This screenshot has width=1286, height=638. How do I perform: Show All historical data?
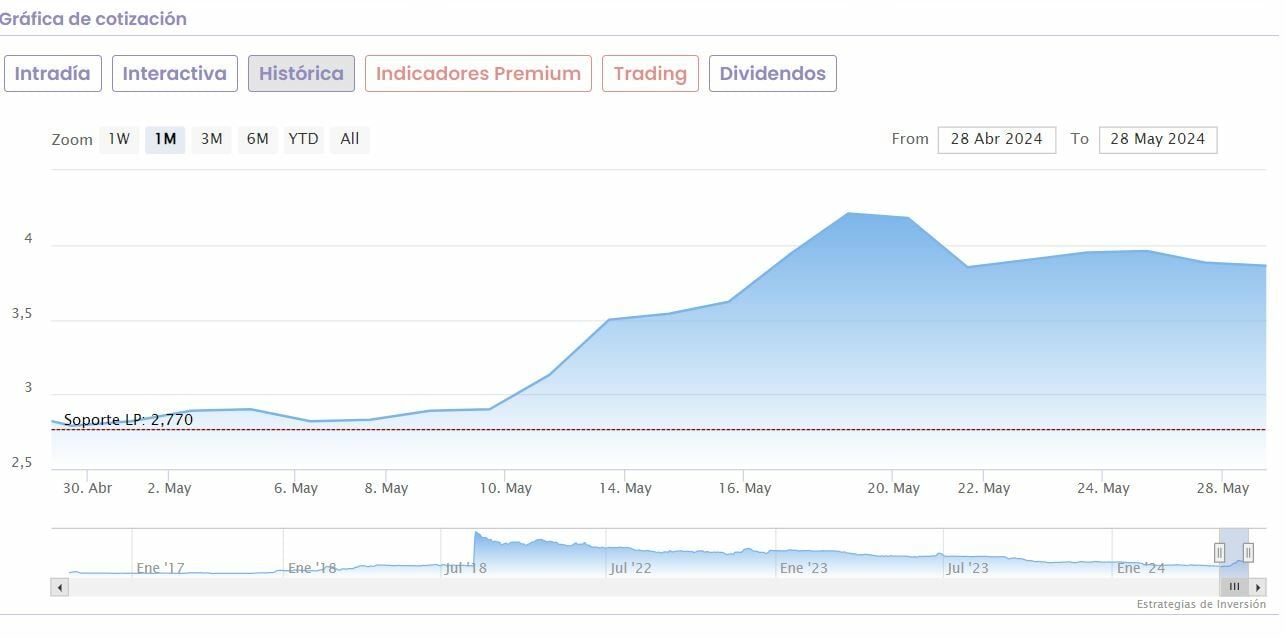pos(349,139)
